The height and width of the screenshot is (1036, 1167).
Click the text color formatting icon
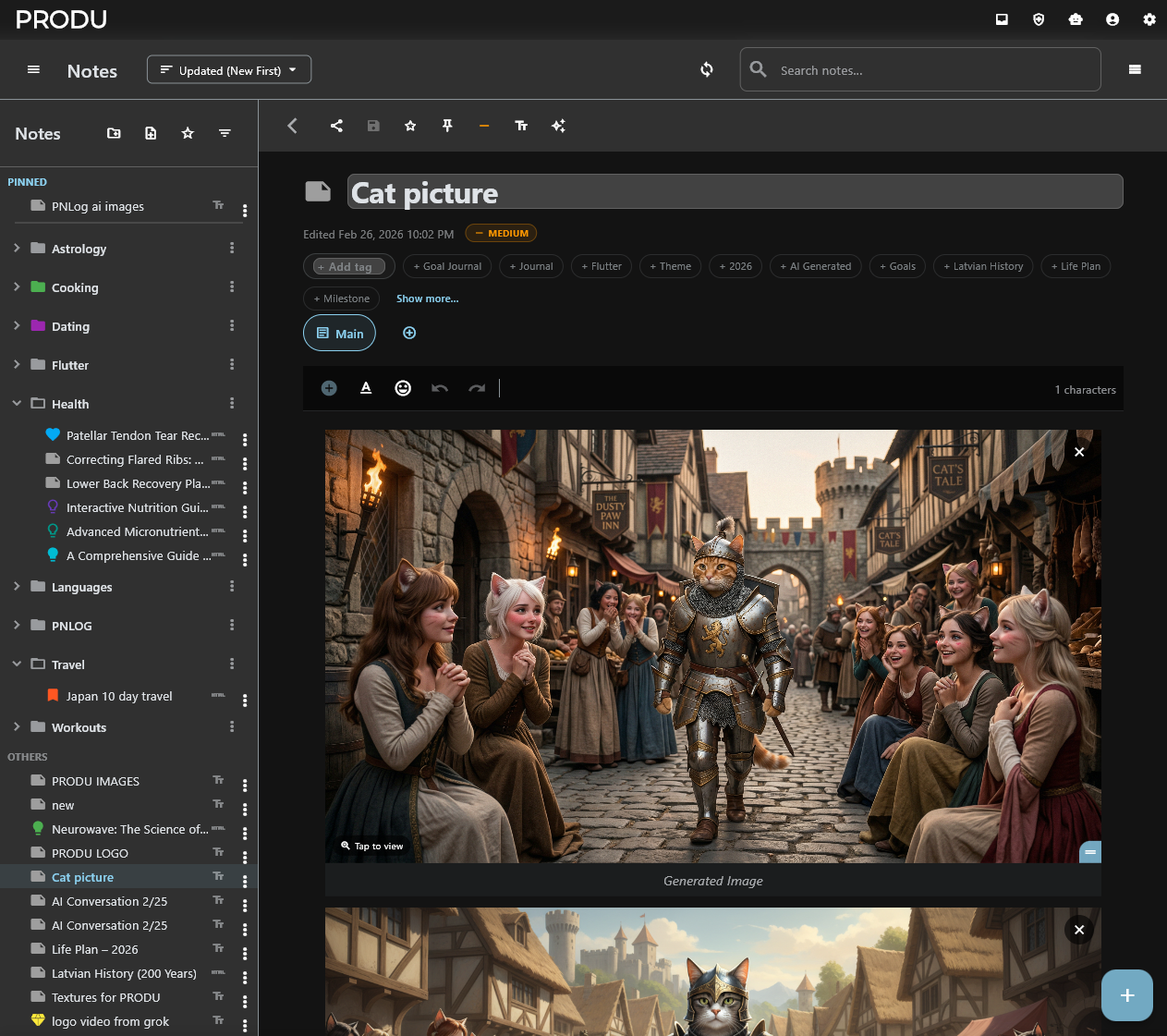(x=366, y=388)
